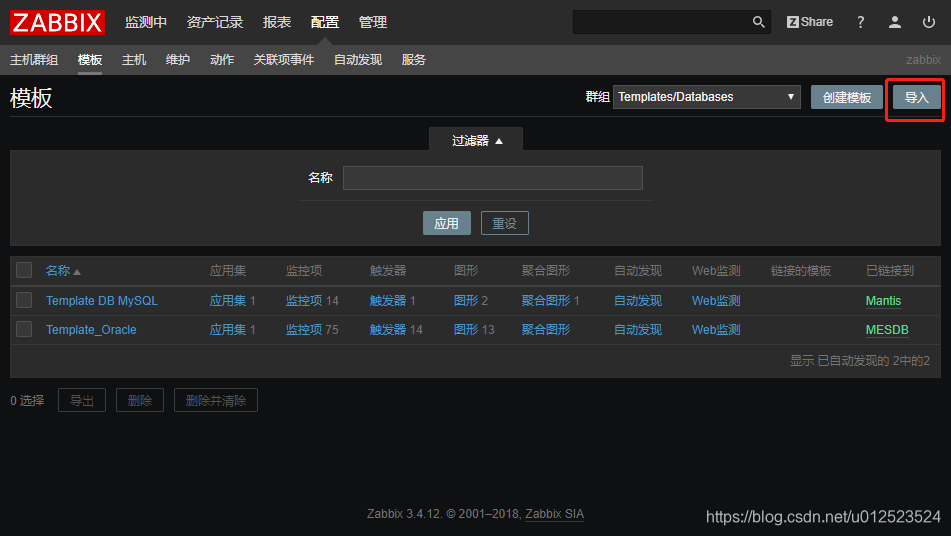This screenshot has width=951, height=536.
Task: Open Zabbix Share link
Action: (x=810, y=22)
